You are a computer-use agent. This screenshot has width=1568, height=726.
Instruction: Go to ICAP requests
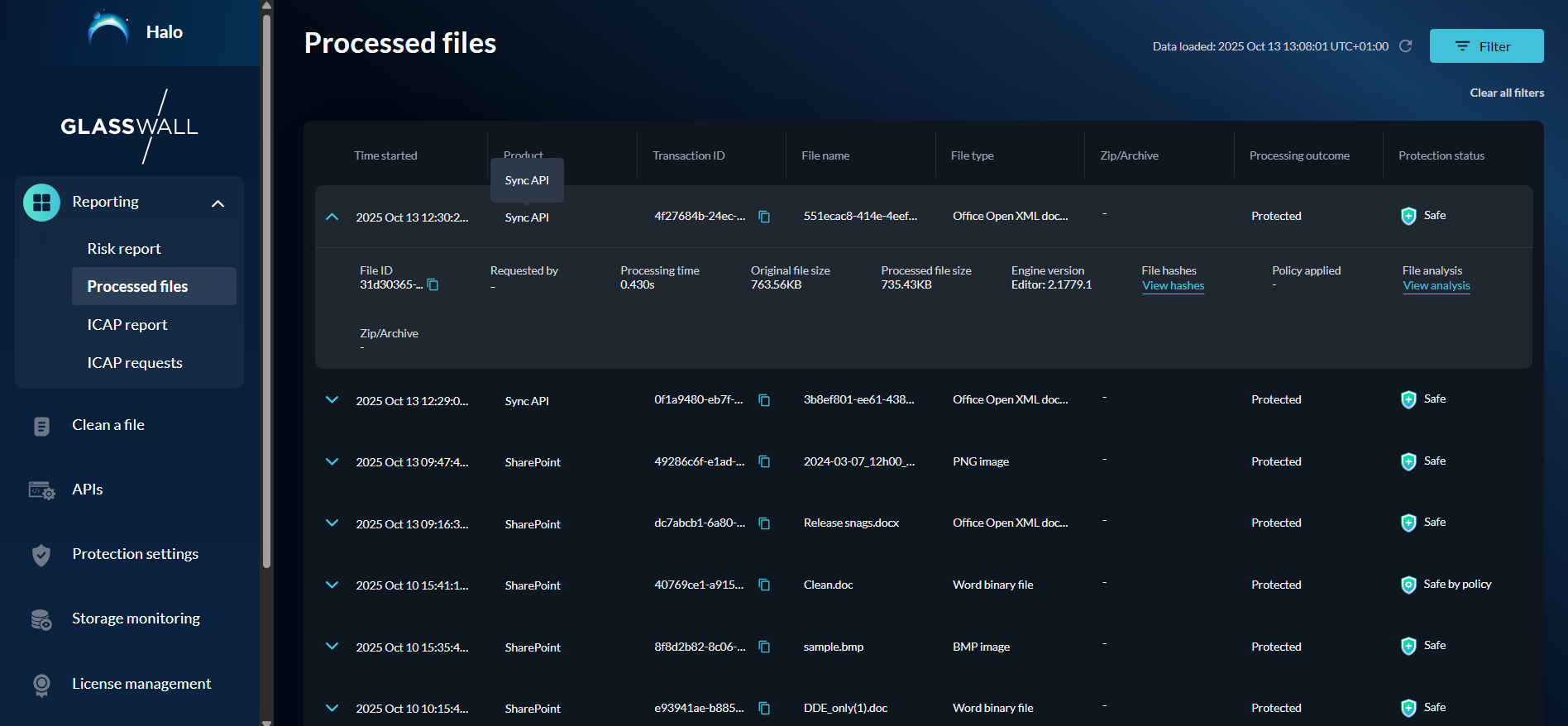pos(135,363)
